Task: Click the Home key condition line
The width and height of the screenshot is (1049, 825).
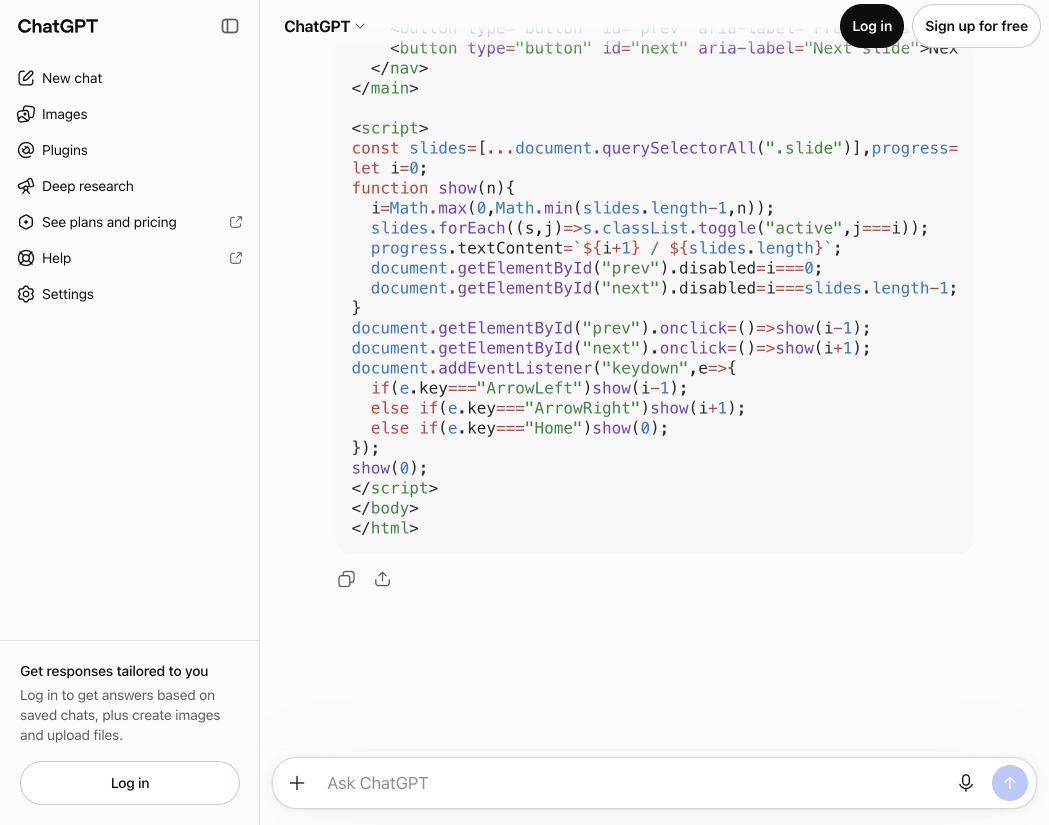Action: (520, 428)
